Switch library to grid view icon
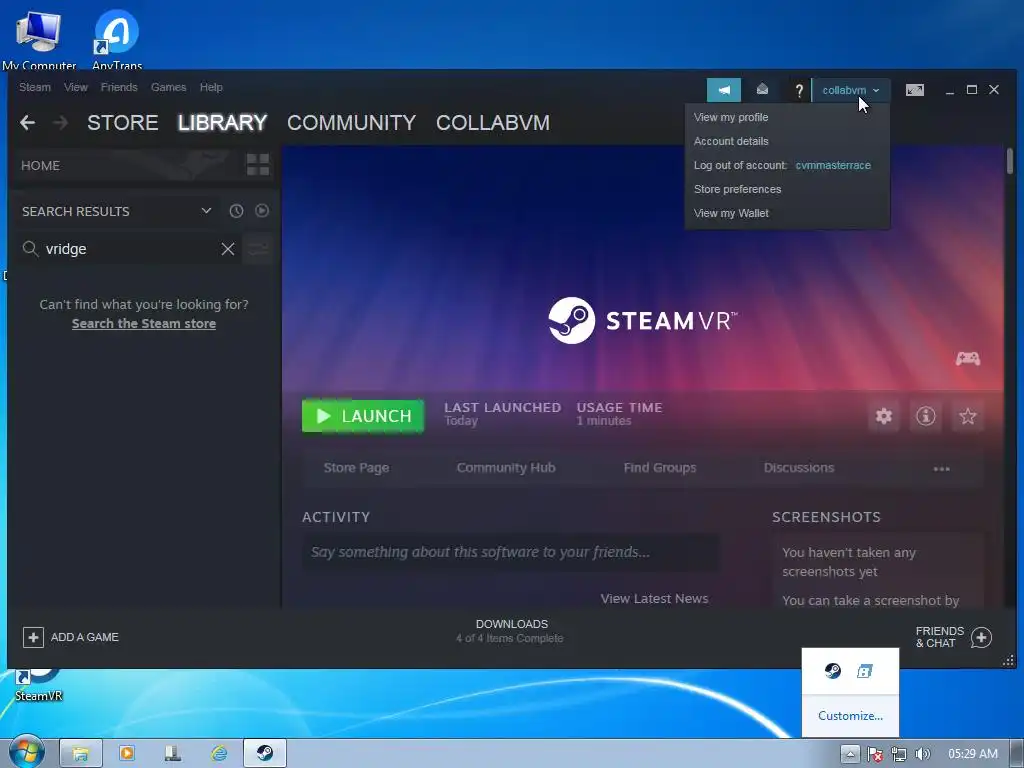Screen dimensions: 1024x768 coord(258,165)
